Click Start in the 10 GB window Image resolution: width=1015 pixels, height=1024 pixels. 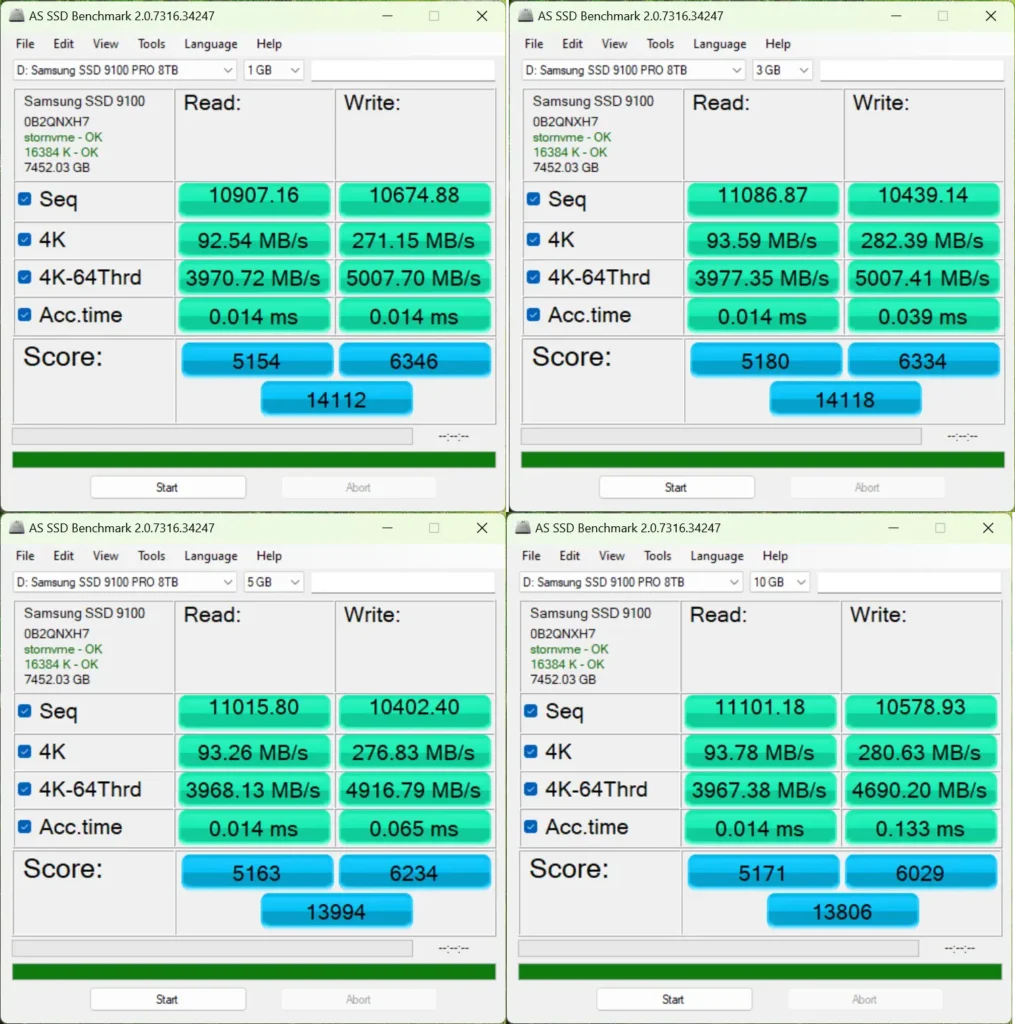pos(674,999)
